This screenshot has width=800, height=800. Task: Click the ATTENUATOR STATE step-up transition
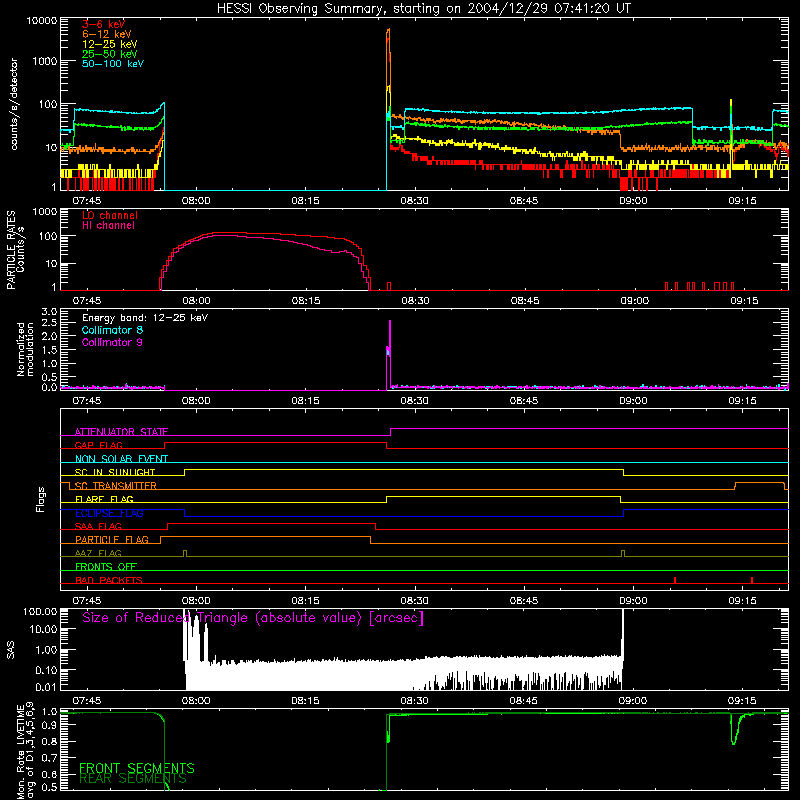[x=390, y=432]
